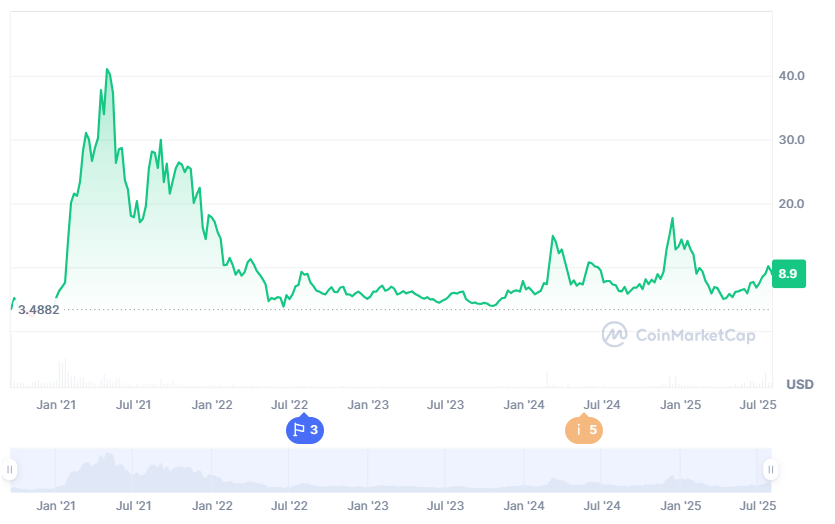
Task: Click the 20.0 y-axis label
Action: point(792,204)
